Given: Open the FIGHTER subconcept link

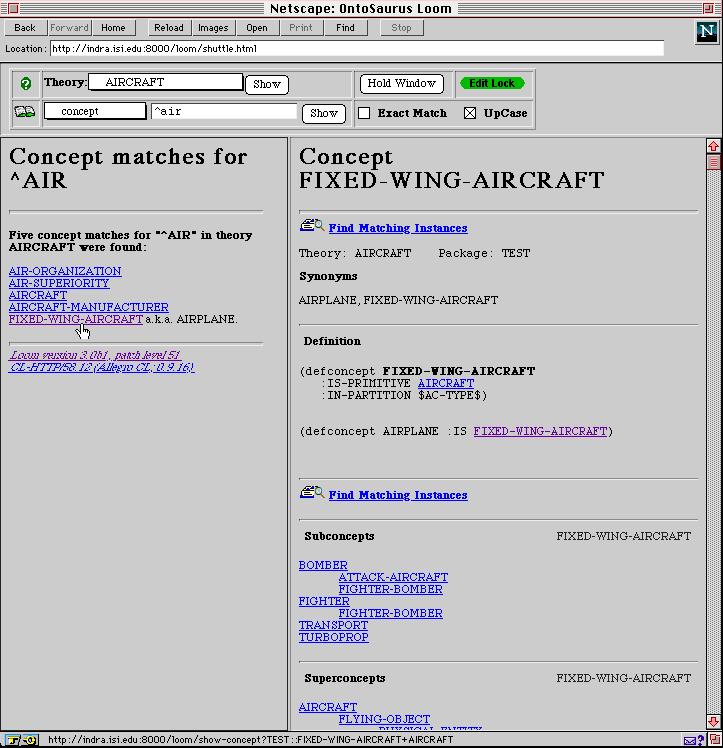Looking at the screenshot, I should [324, 601].
